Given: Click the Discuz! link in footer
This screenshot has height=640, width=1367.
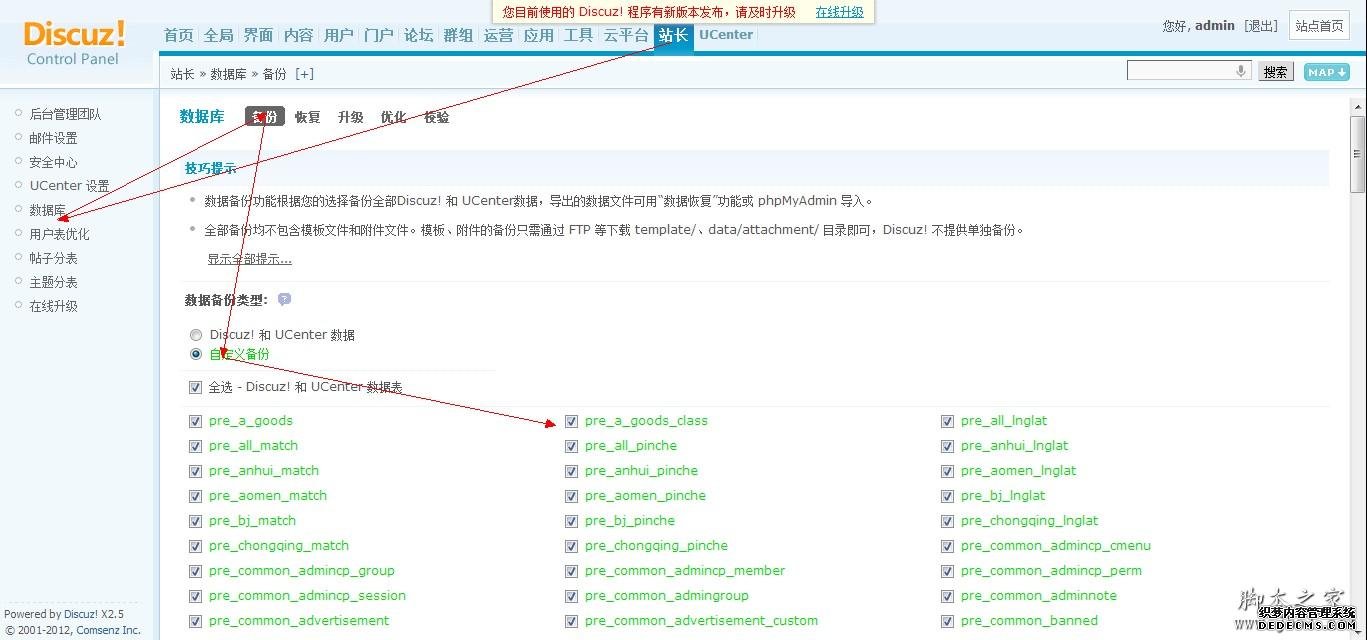Looking at the screenshot, I should pos(81,614).
